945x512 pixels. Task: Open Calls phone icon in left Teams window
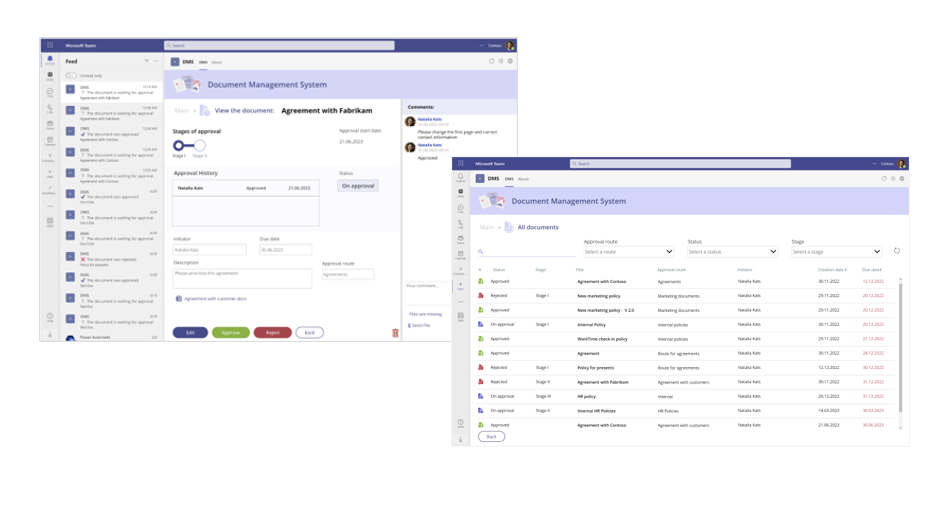click(x=49, y=108)
